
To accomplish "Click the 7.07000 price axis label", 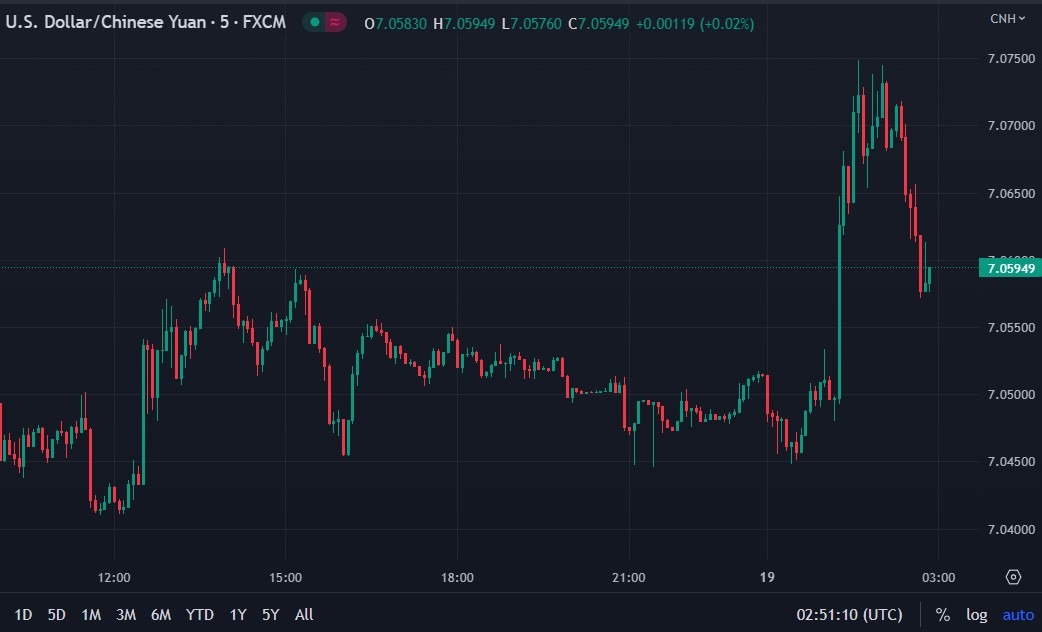I will [1011, 126].
